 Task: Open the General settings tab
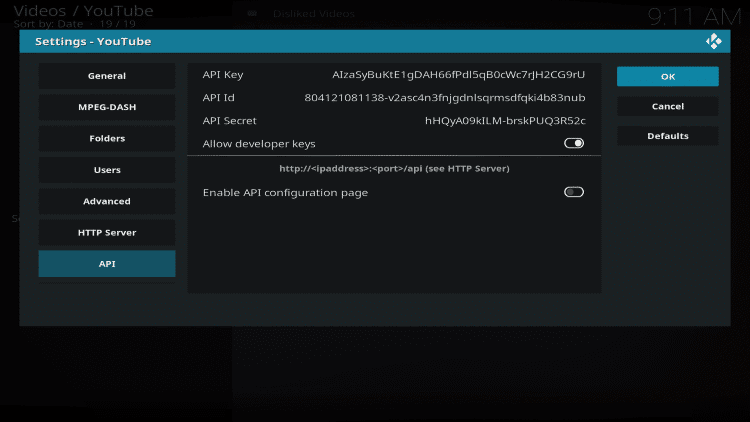(x=107, y=76)
